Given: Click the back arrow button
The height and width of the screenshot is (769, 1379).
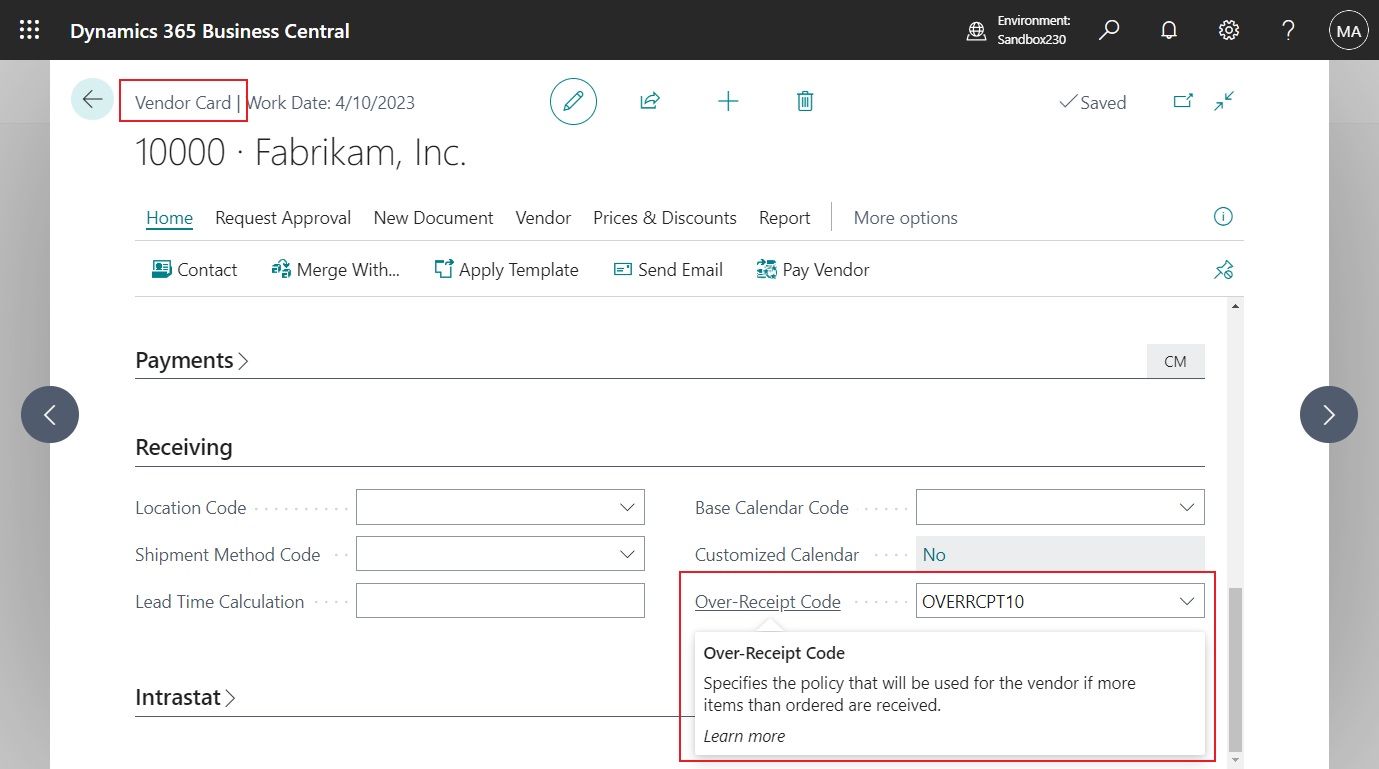Looking at the screenshot, I should (92, 100).
